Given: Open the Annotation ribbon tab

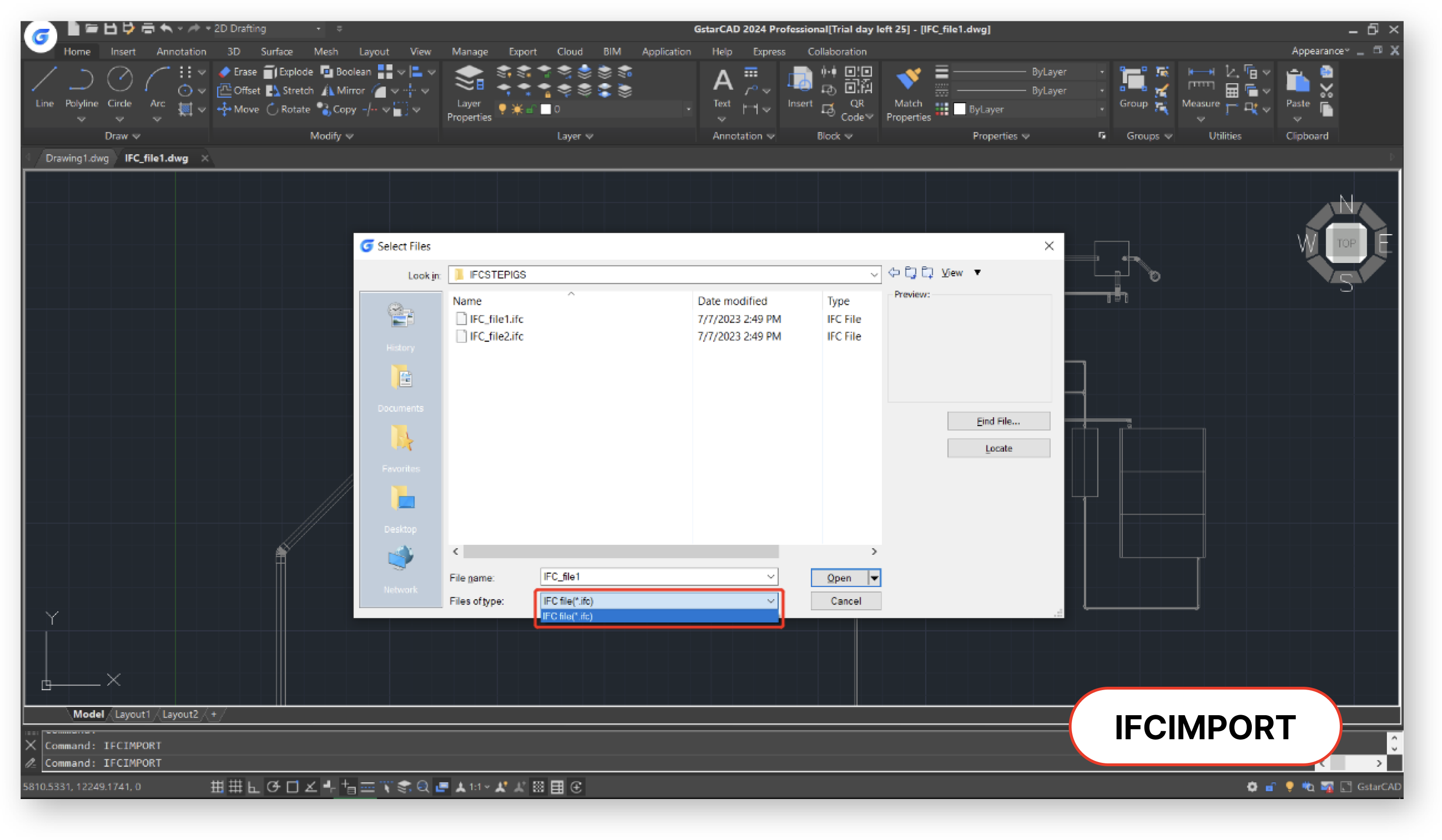Looking at the screenshot, I should point(181,52).
